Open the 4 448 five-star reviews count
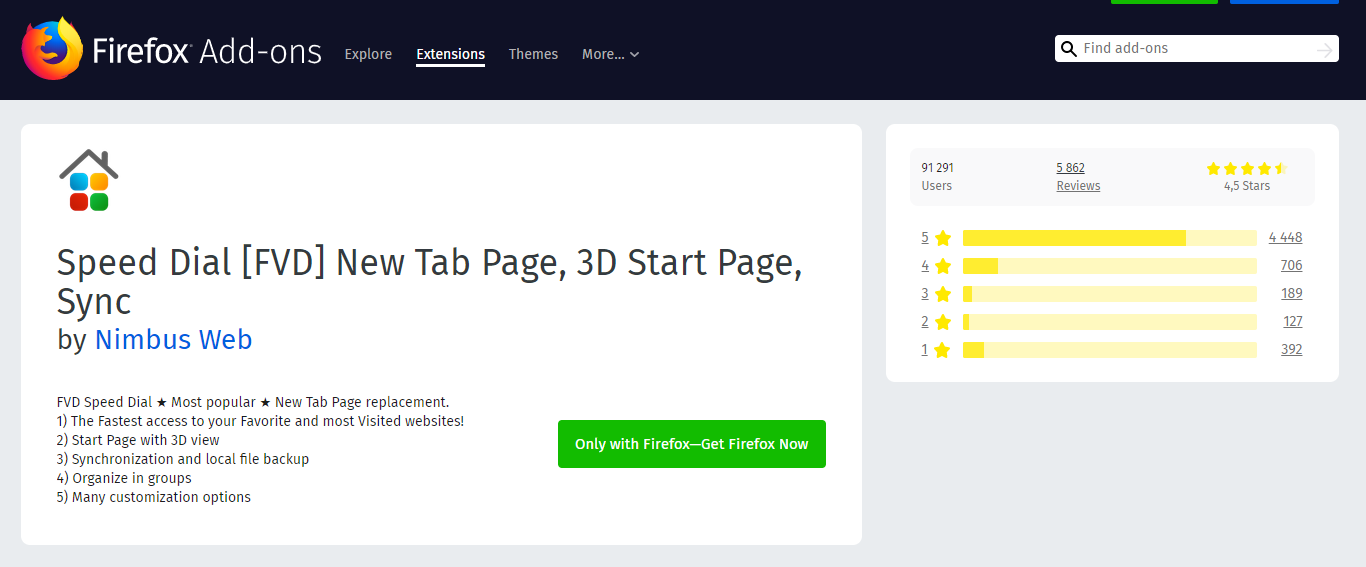Viewport: 1366px width, 567px height. pyautogui.click(x=1285, y=238)
